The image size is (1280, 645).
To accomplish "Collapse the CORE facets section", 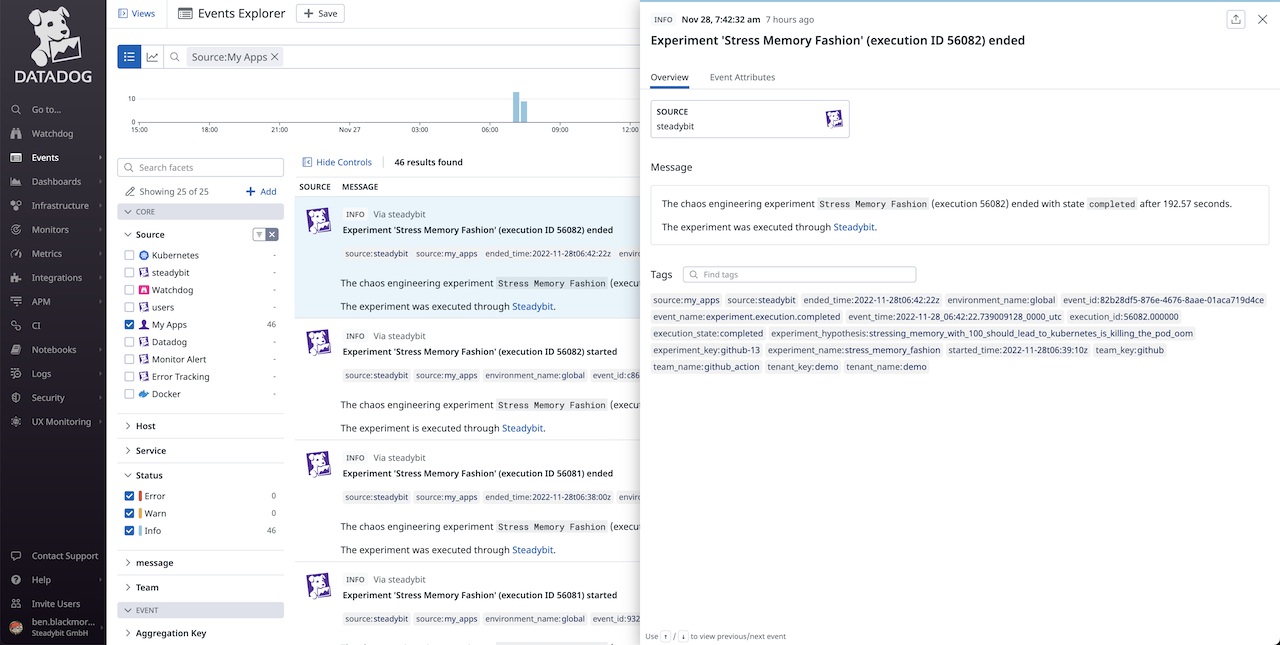I will tap(200, 212).
